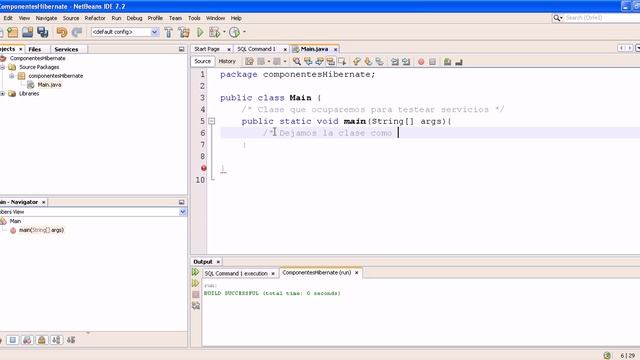Image resolution: width=640 pixels, height=360 pixels.
Task: Run the project with green play icon
Action: pyautogui.click(x=200, y=32)
